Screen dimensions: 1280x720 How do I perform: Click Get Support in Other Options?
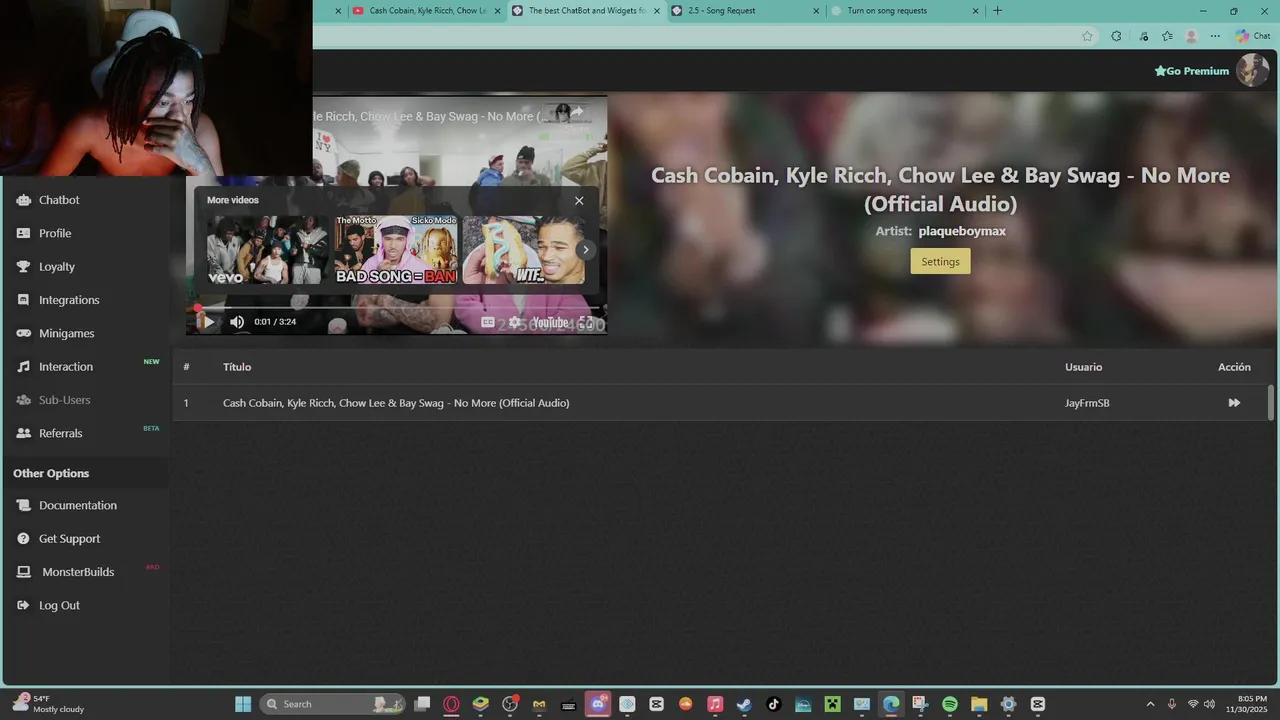coord(69,539)
